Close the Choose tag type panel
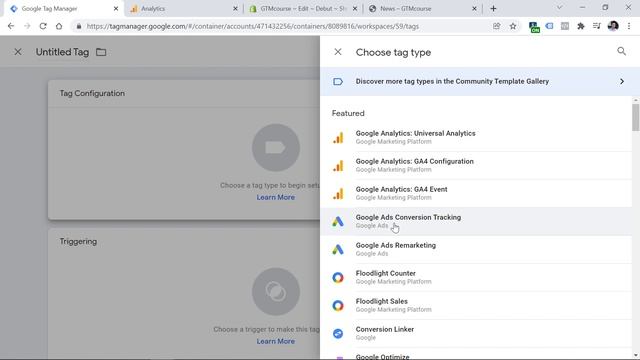This screenshot has width=640, height=360. (338, 52)
